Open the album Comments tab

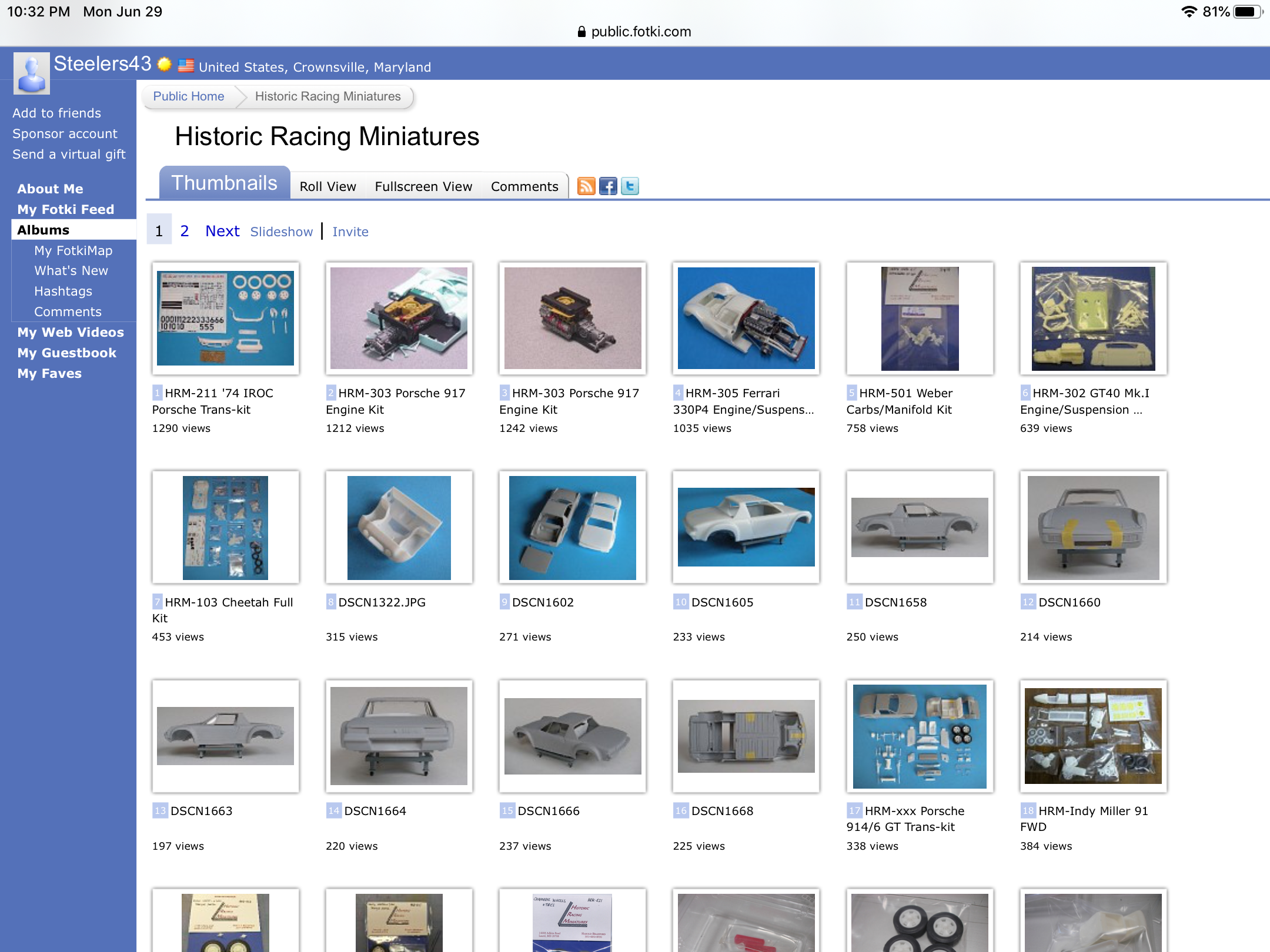coord(524,186)
